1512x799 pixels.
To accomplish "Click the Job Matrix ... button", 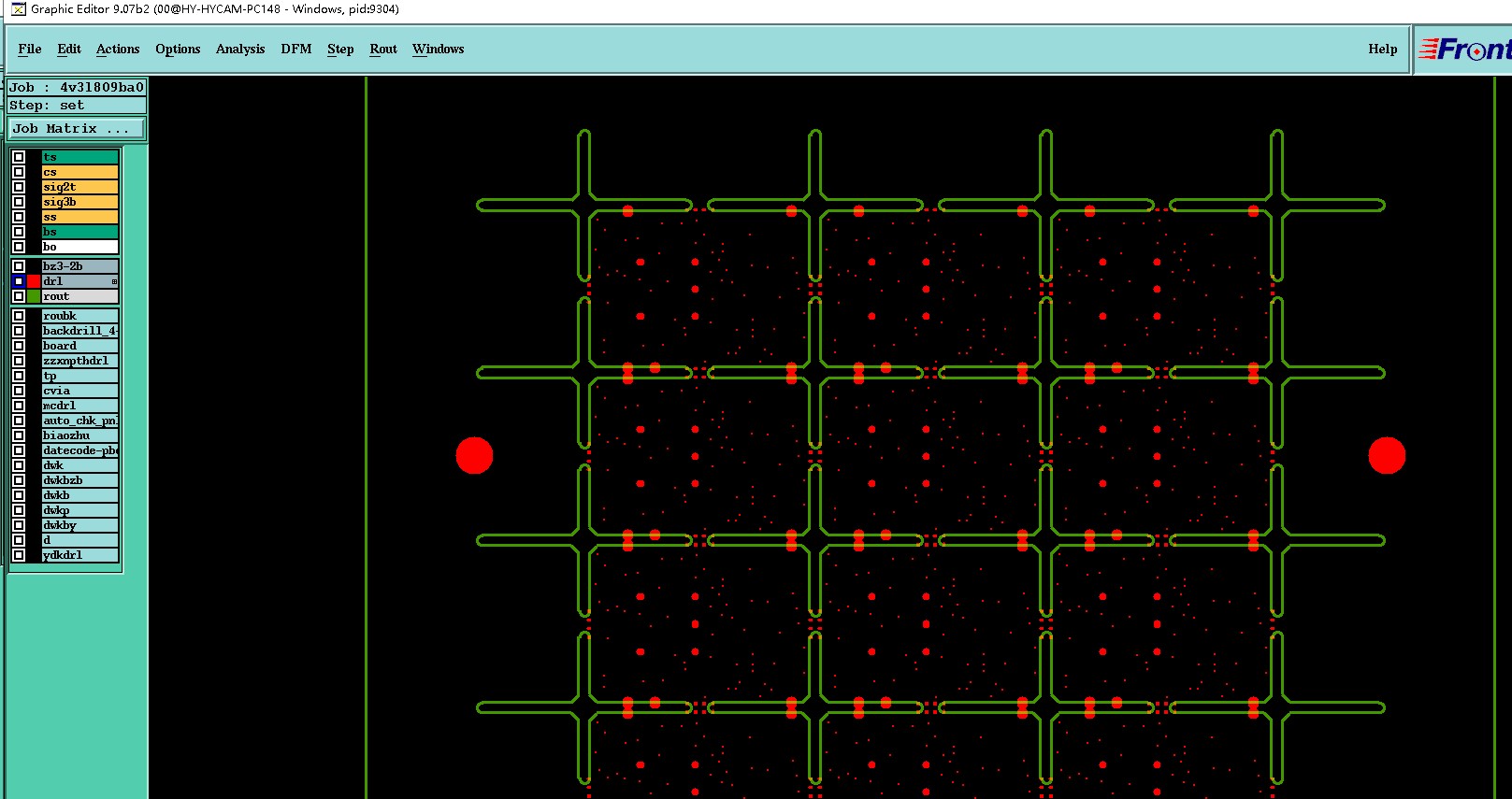I will point(77,129).
